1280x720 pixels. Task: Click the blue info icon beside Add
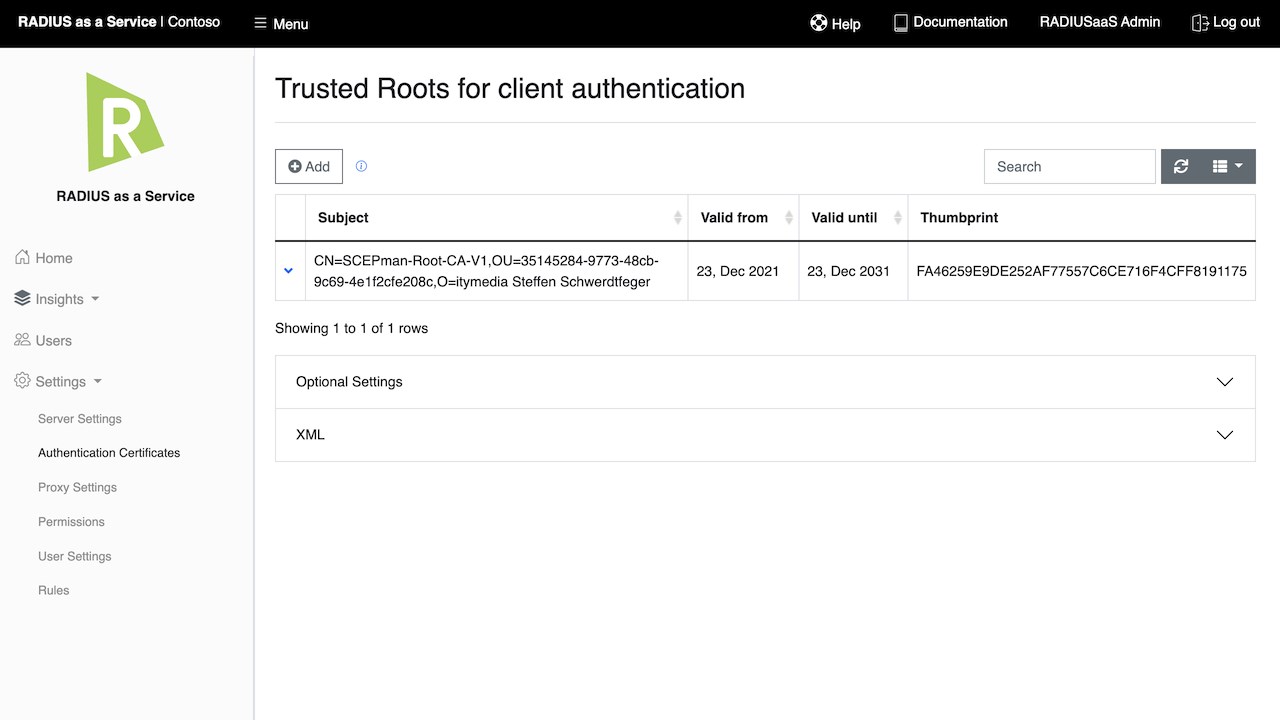(361, 166)
